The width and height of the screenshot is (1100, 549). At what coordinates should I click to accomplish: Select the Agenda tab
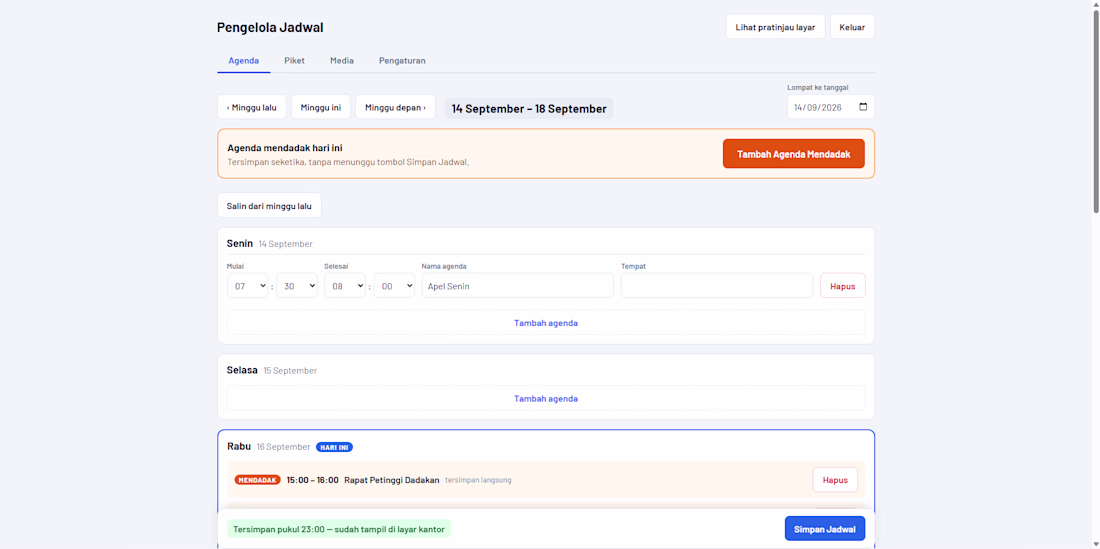point(243,60)
